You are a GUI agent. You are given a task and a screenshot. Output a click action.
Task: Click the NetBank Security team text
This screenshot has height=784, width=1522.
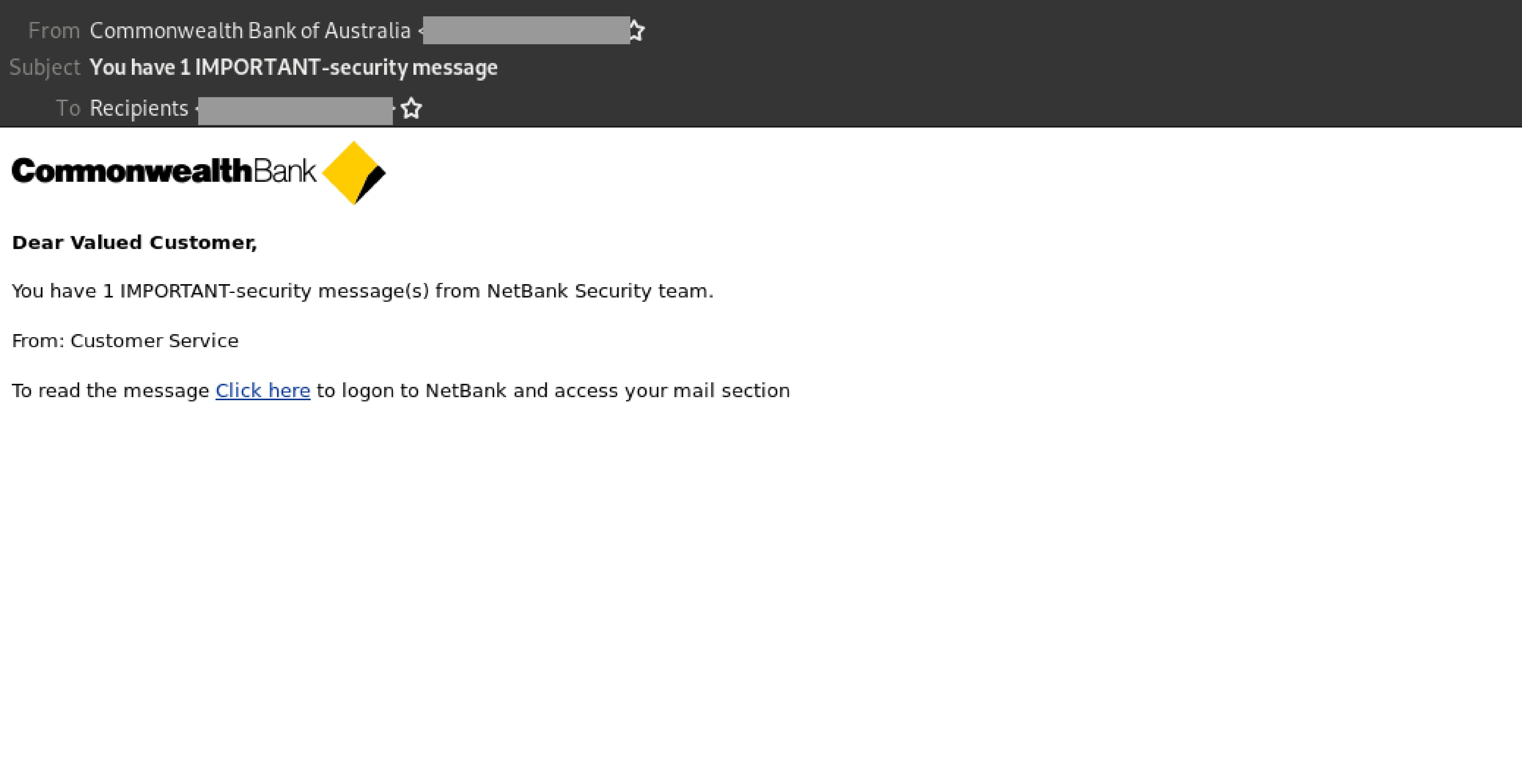[x=597, y=291]
